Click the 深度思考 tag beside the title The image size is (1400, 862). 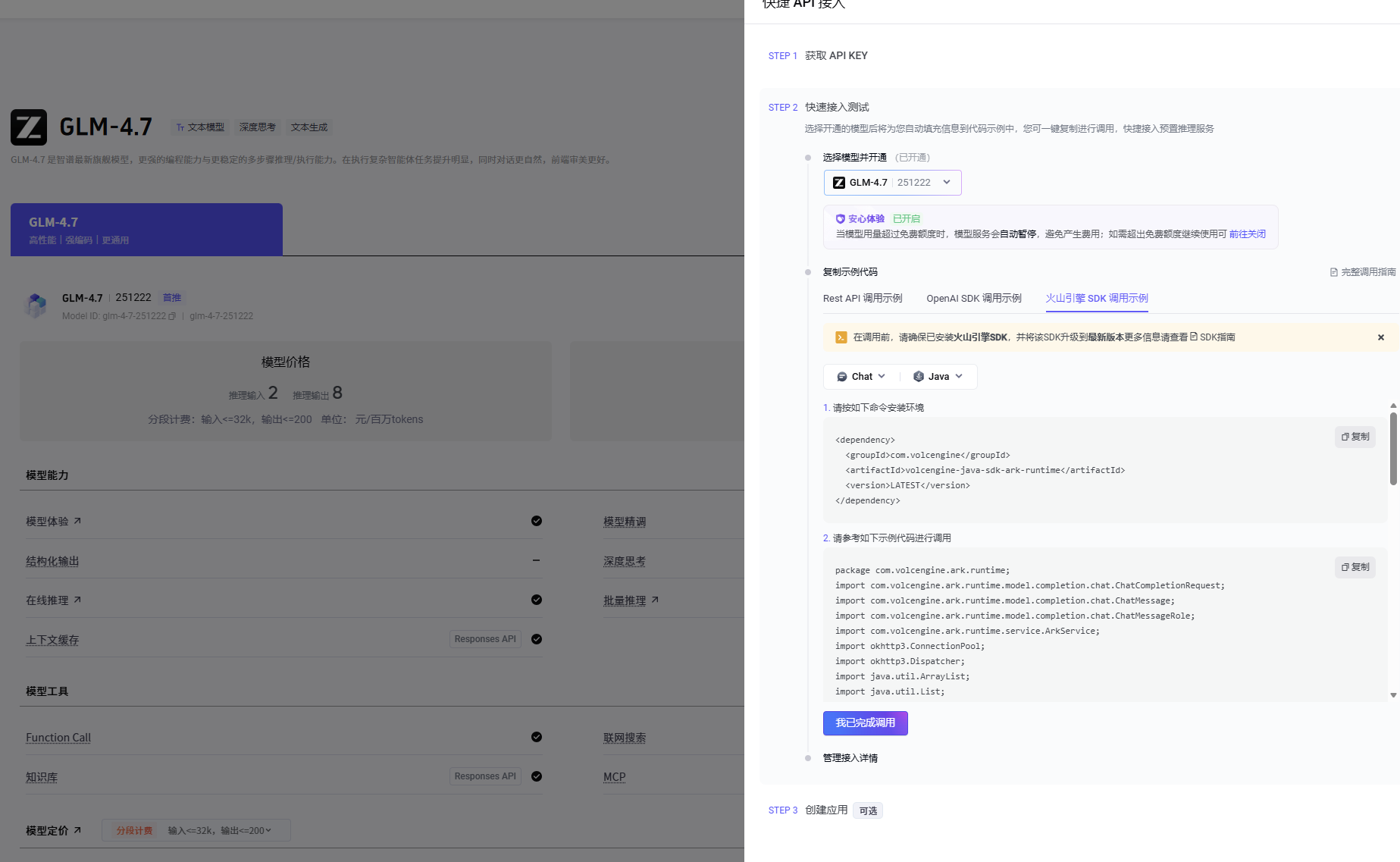pyautogui.click(x=258, y=127)
